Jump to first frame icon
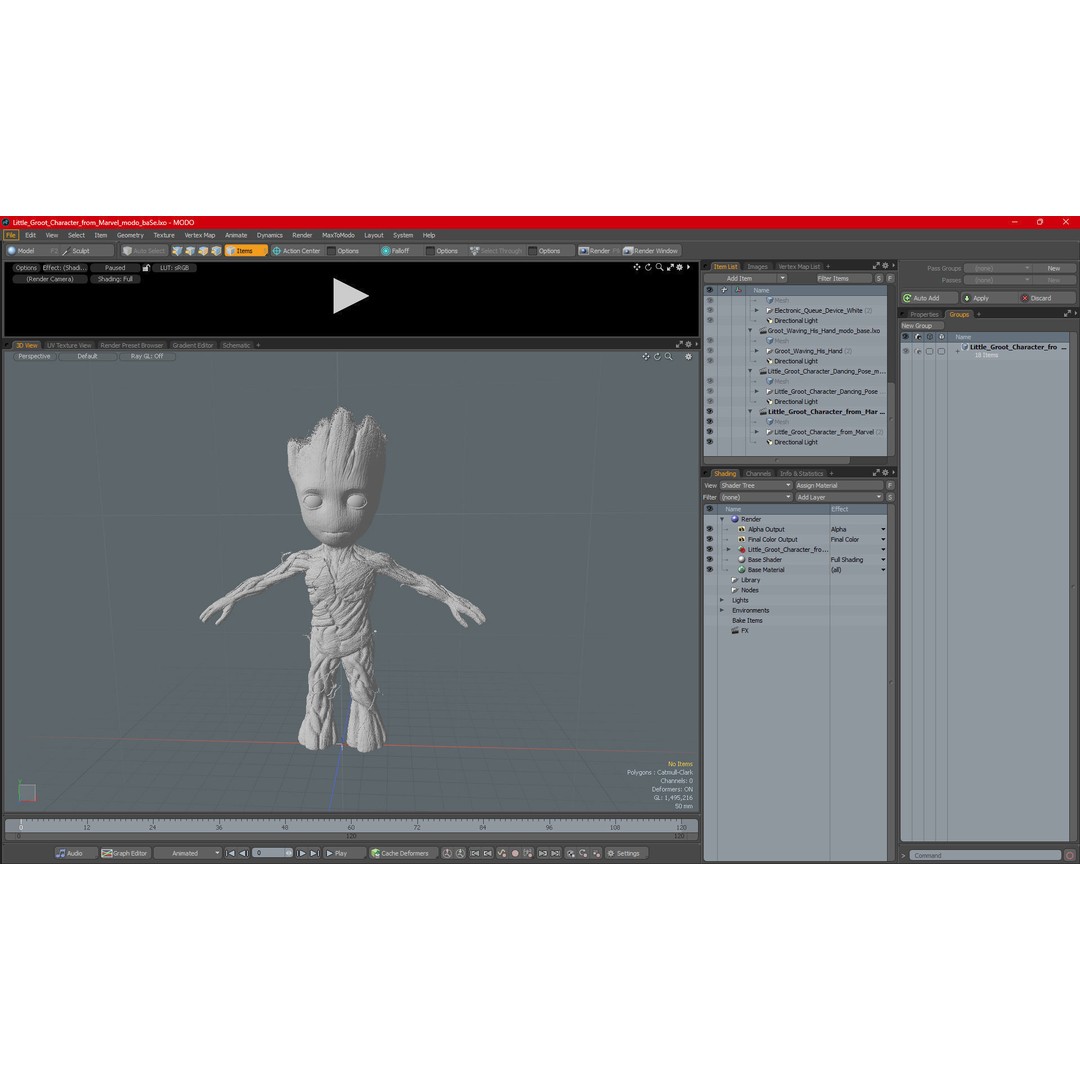The width and height of the screenshot is (1080, 1080). tap(230, 853)
